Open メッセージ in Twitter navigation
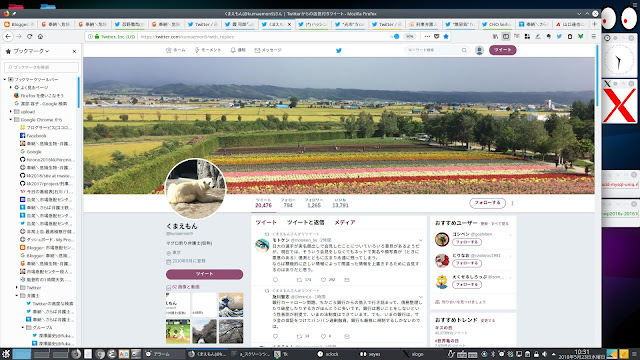640x360 pixels. (x=268, y=50)
